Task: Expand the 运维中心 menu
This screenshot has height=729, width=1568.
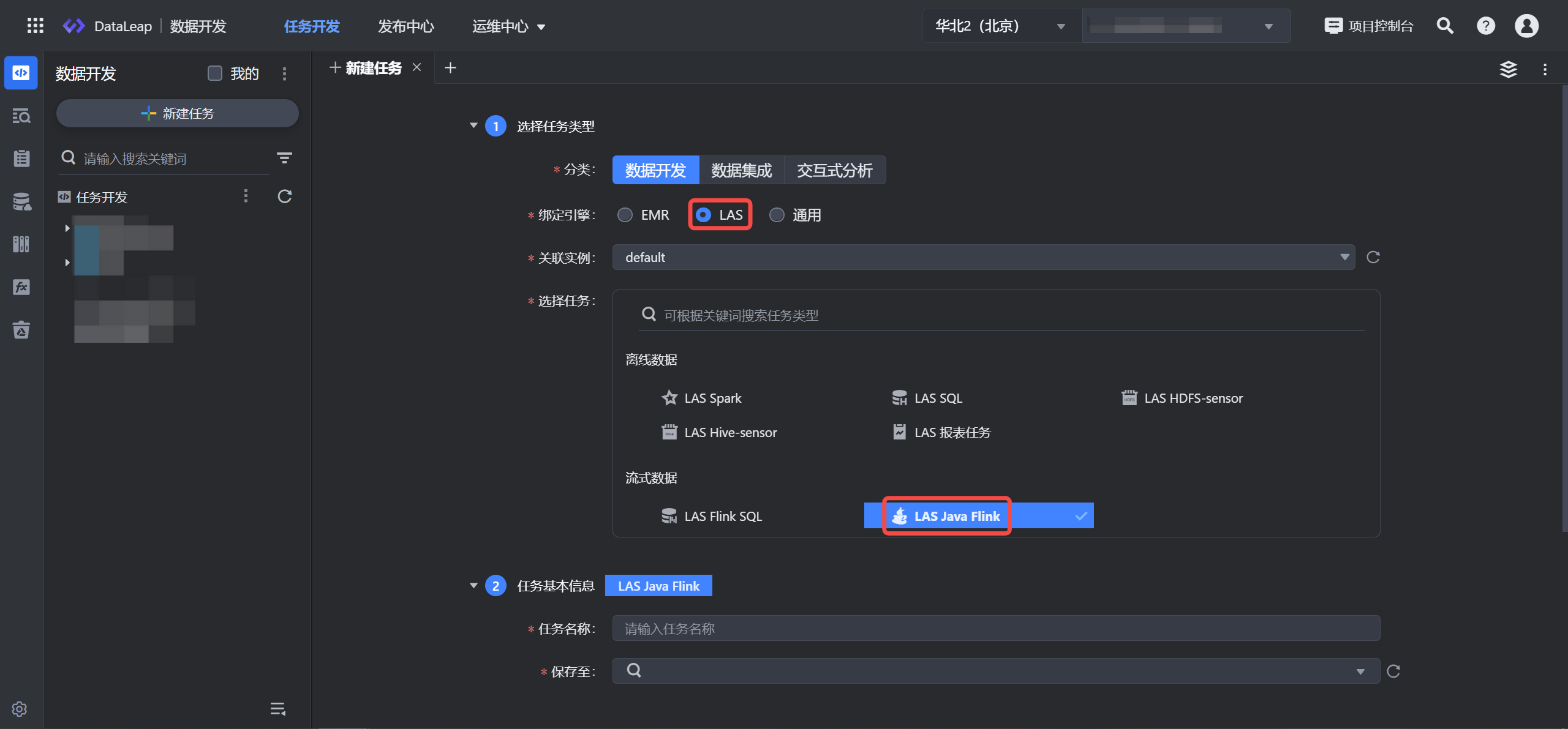Action: point(508,26)
